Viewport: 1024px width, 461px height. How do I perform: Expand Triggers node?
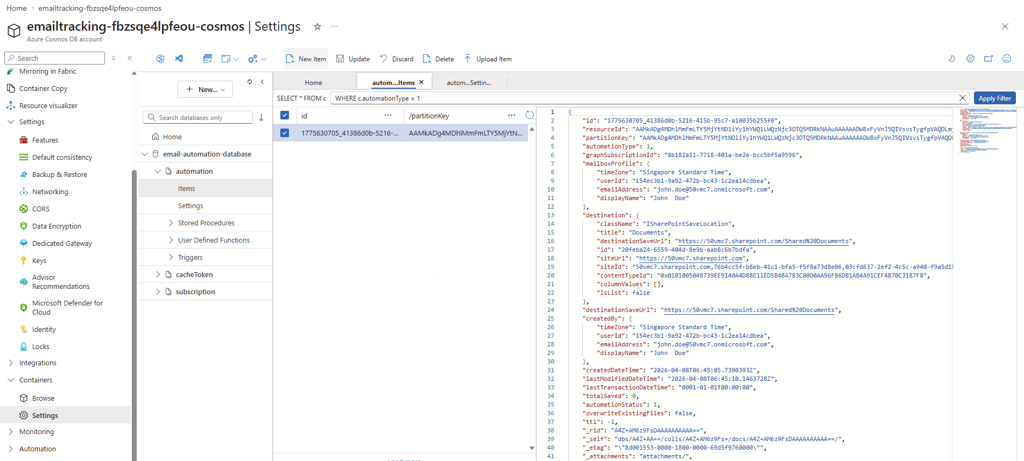171,257
